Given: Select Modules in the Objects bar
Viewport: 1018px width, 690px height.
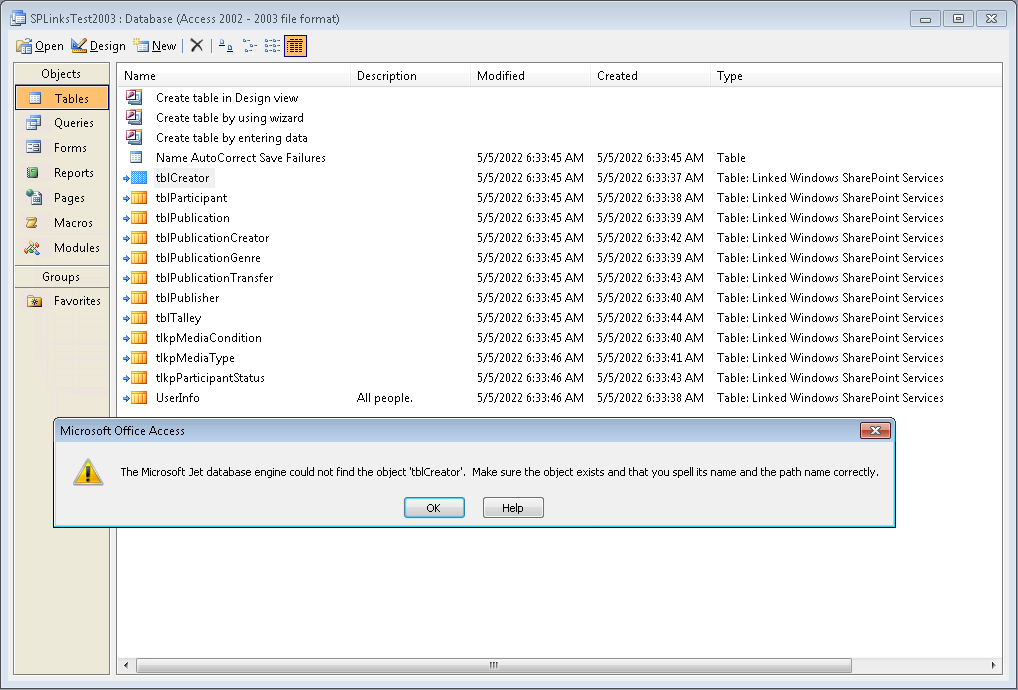Looking at the screenshot, I should pyautogui.click(x=62, y=247).
